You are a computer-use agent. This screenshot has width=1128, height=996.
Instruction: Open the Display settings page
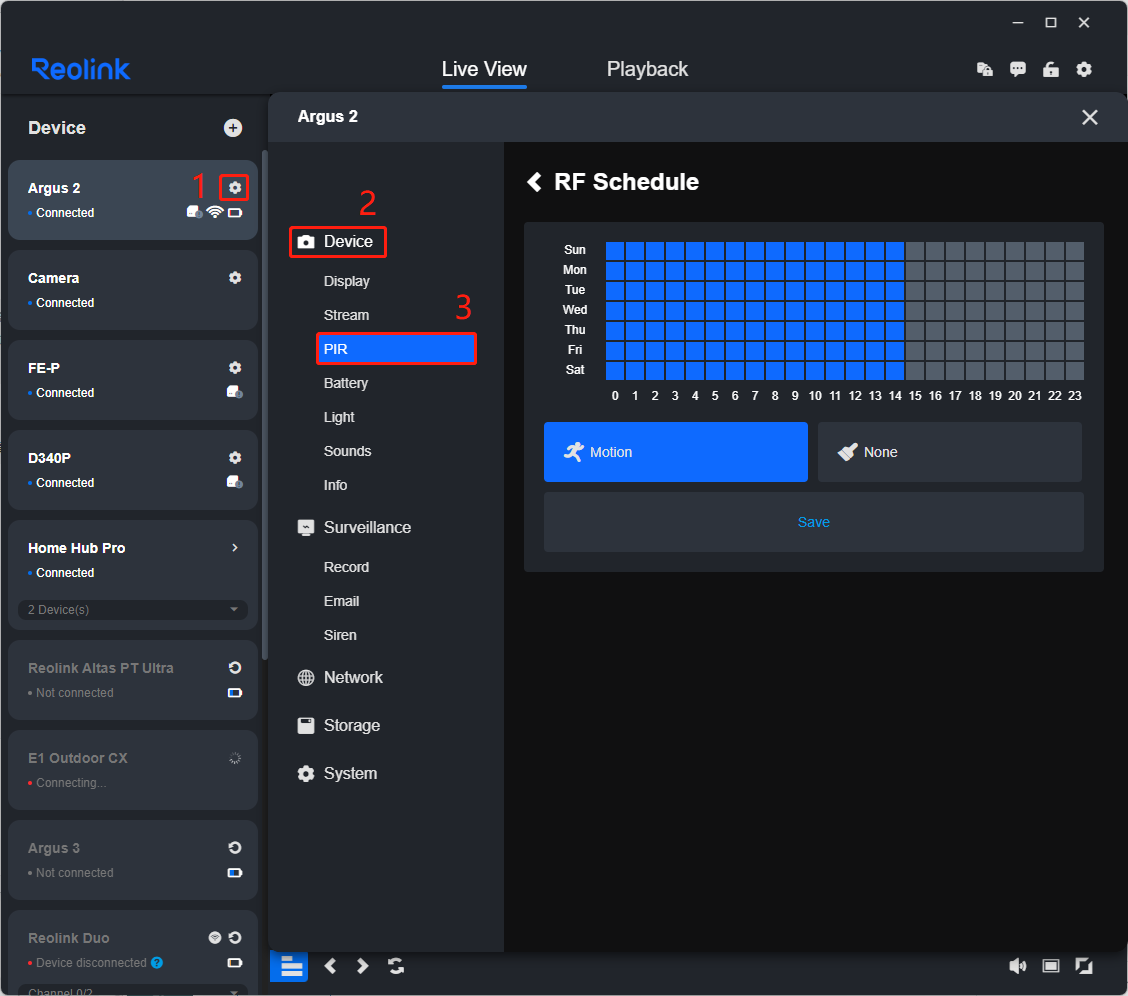pyautogui.click(x=347, y=281)
